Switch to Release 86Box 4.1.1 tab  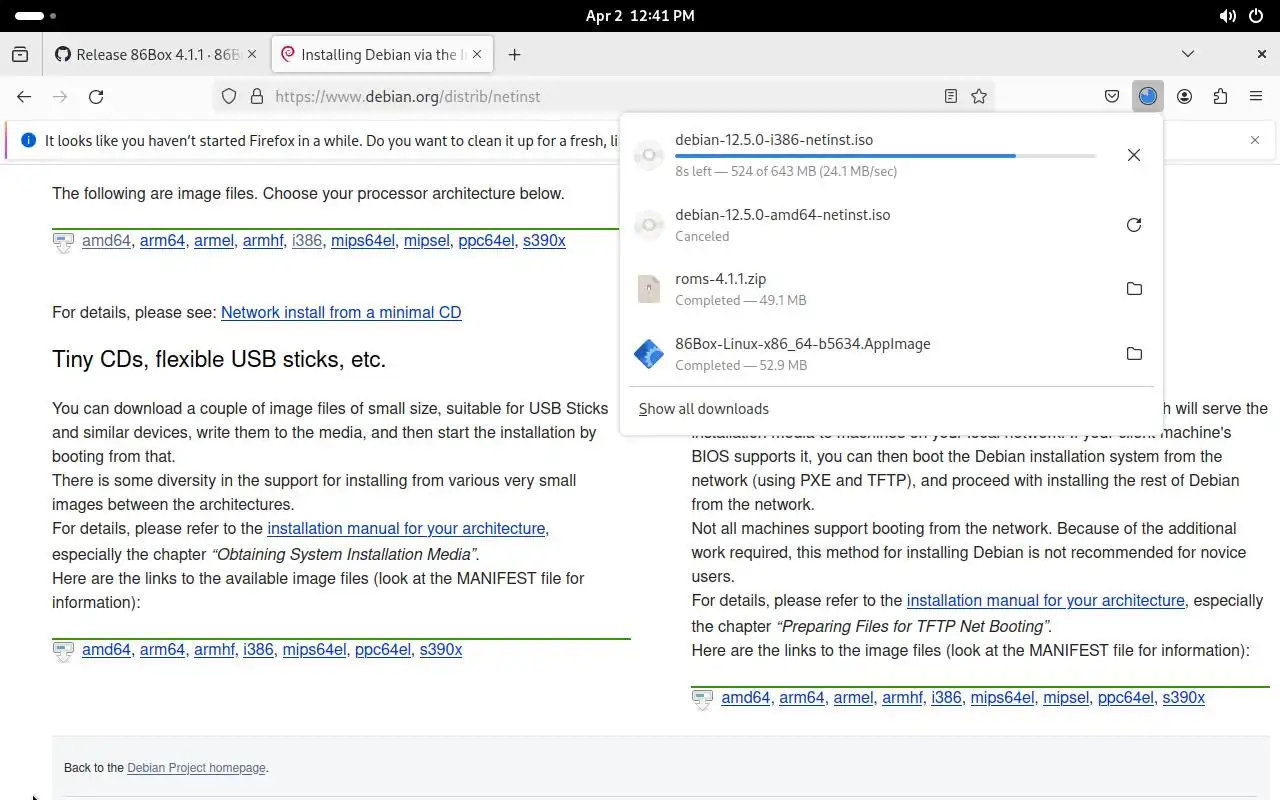(x=156, y=55)
